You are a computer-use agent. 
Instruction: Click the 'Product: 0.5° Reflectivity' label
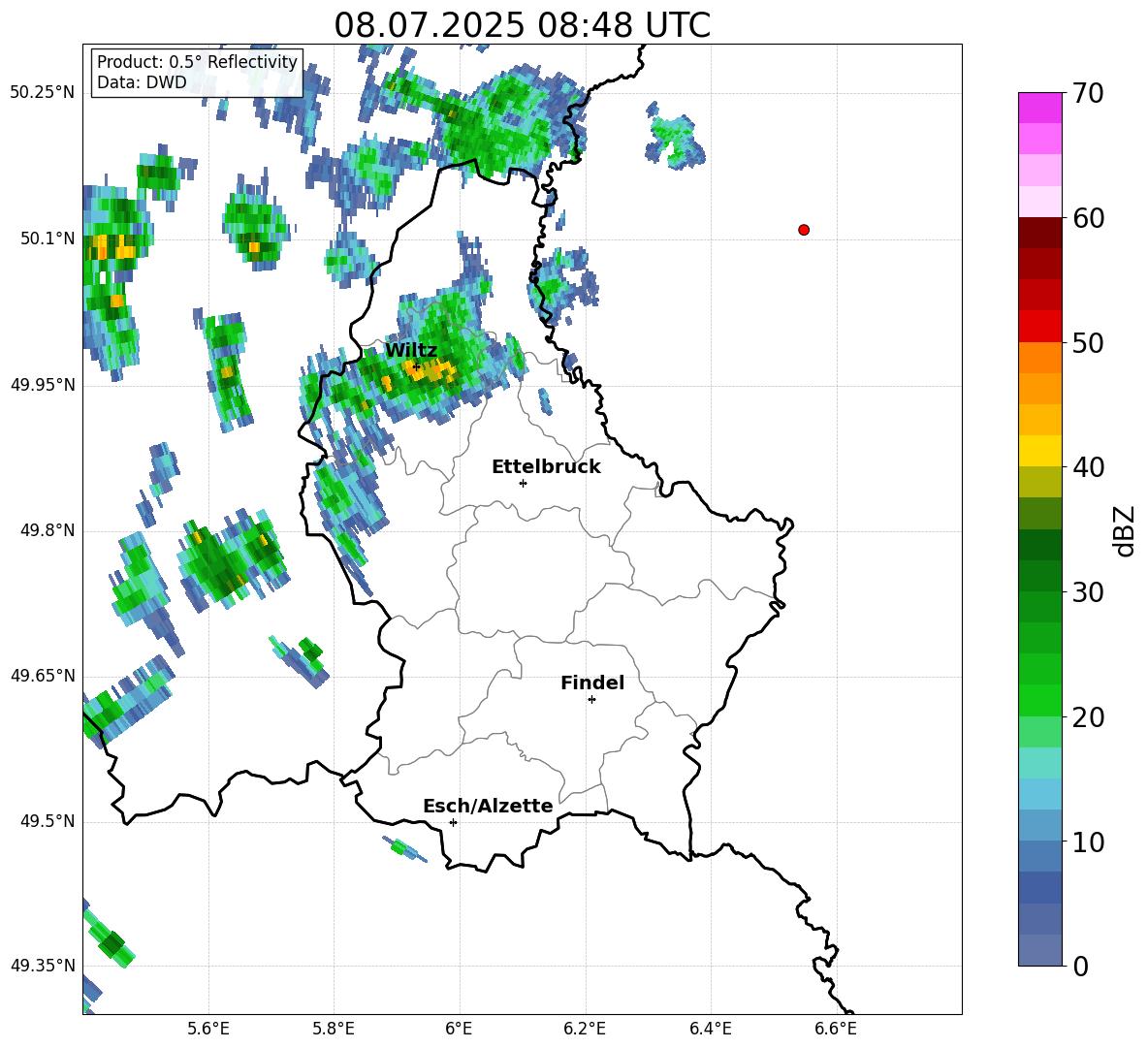pyautogui.click(x=197, y=61)
